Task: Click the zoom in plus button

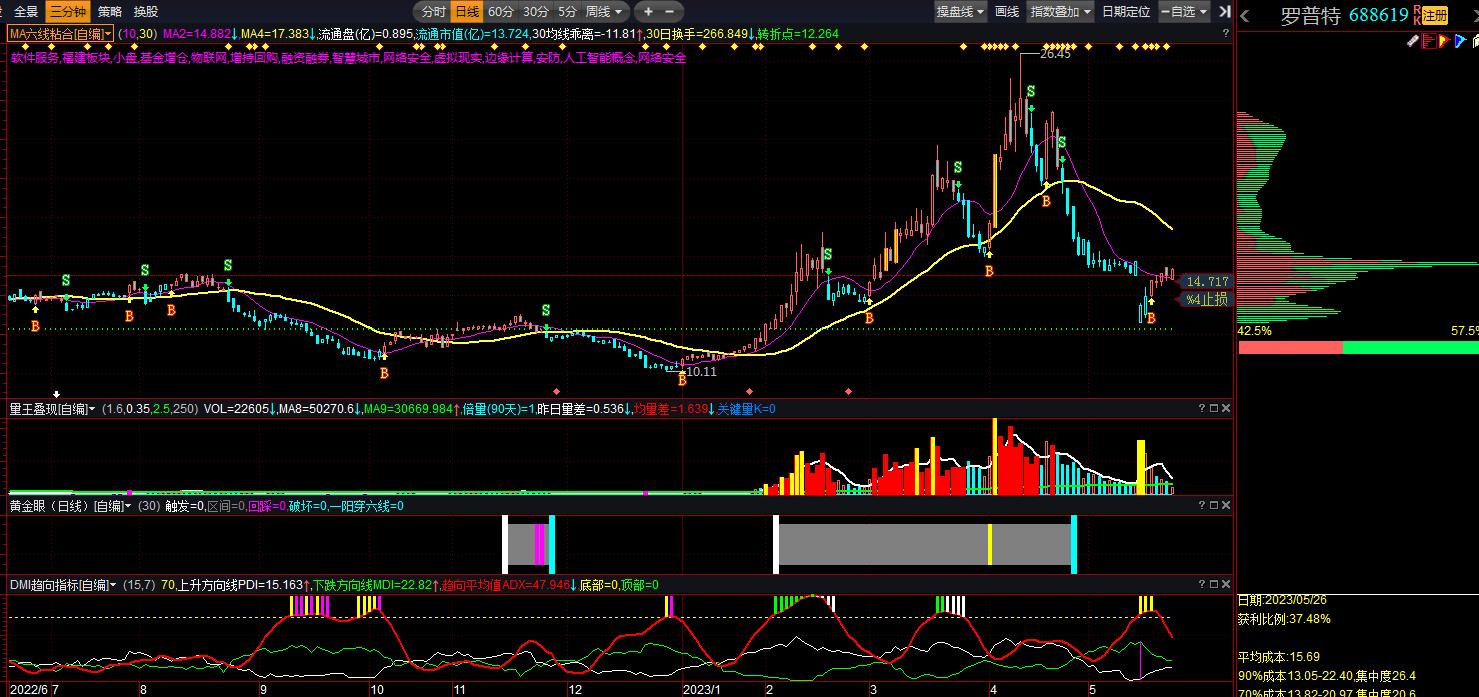Action: click(x=648, y=12)
